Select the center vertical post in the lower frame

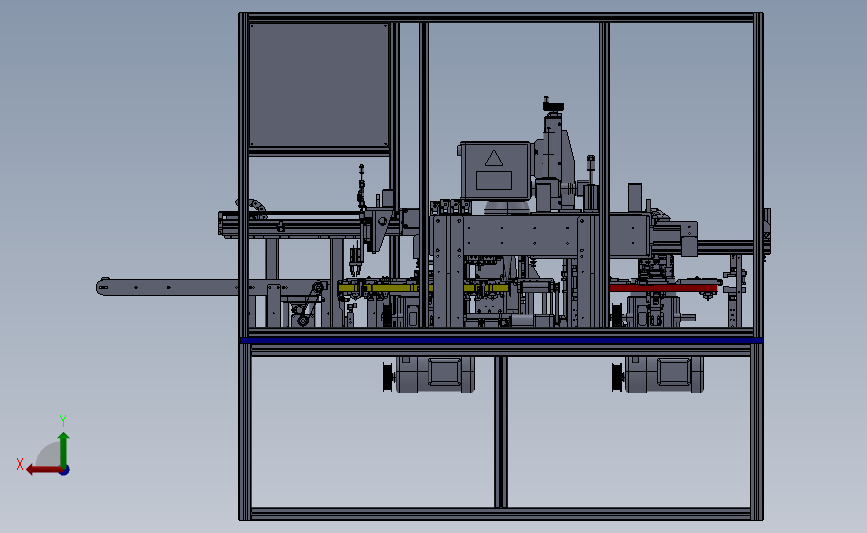(x=501, y=432)
